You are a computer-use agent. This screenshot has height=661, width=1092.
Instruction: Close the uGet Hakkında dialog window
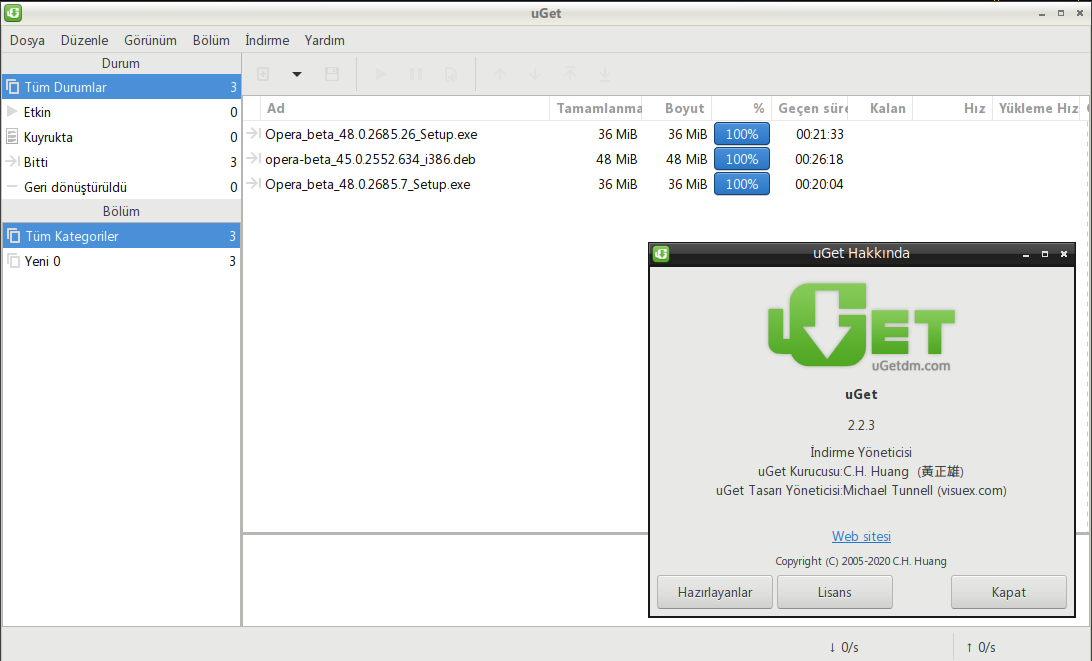(x=1063, y=254)
